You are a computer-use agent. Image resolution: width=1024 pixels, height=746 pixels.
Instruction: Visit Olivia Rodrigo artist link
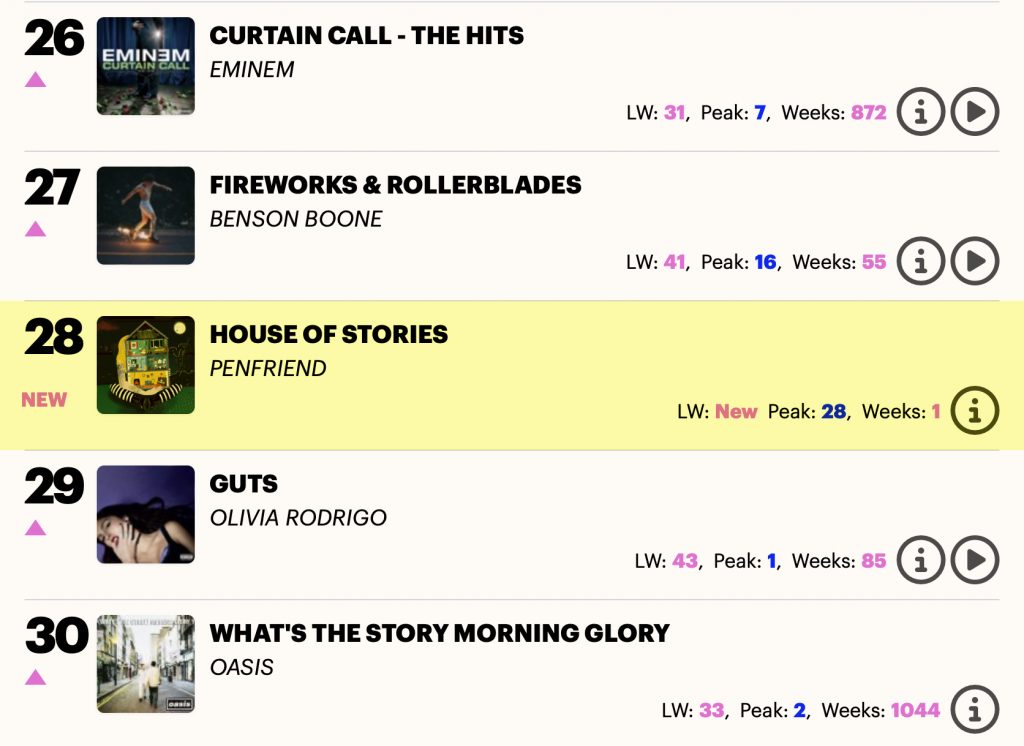pyautogui.click(x=298, y=518)
